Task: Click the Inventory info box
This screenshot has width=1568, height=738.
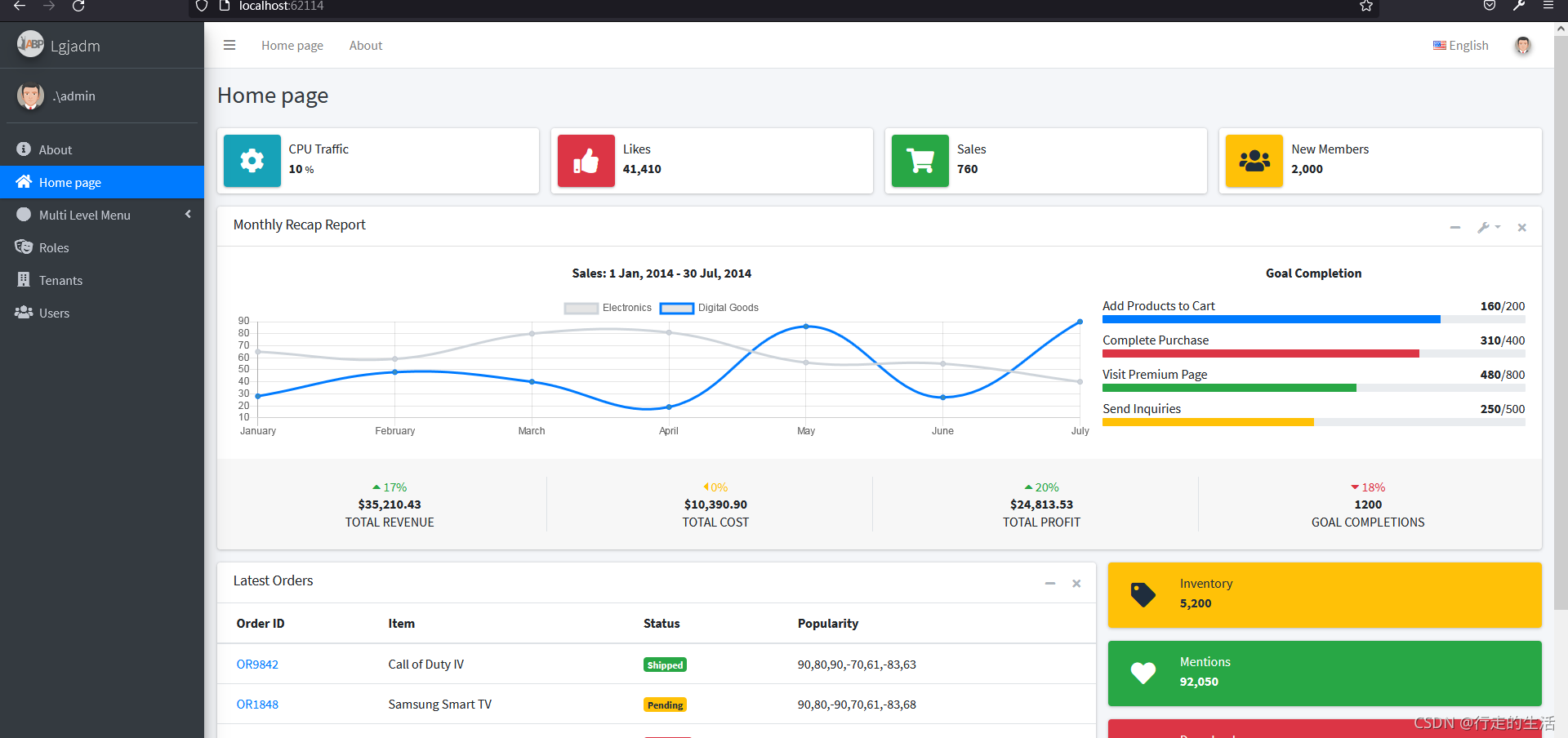Action: click(1325, 595)
